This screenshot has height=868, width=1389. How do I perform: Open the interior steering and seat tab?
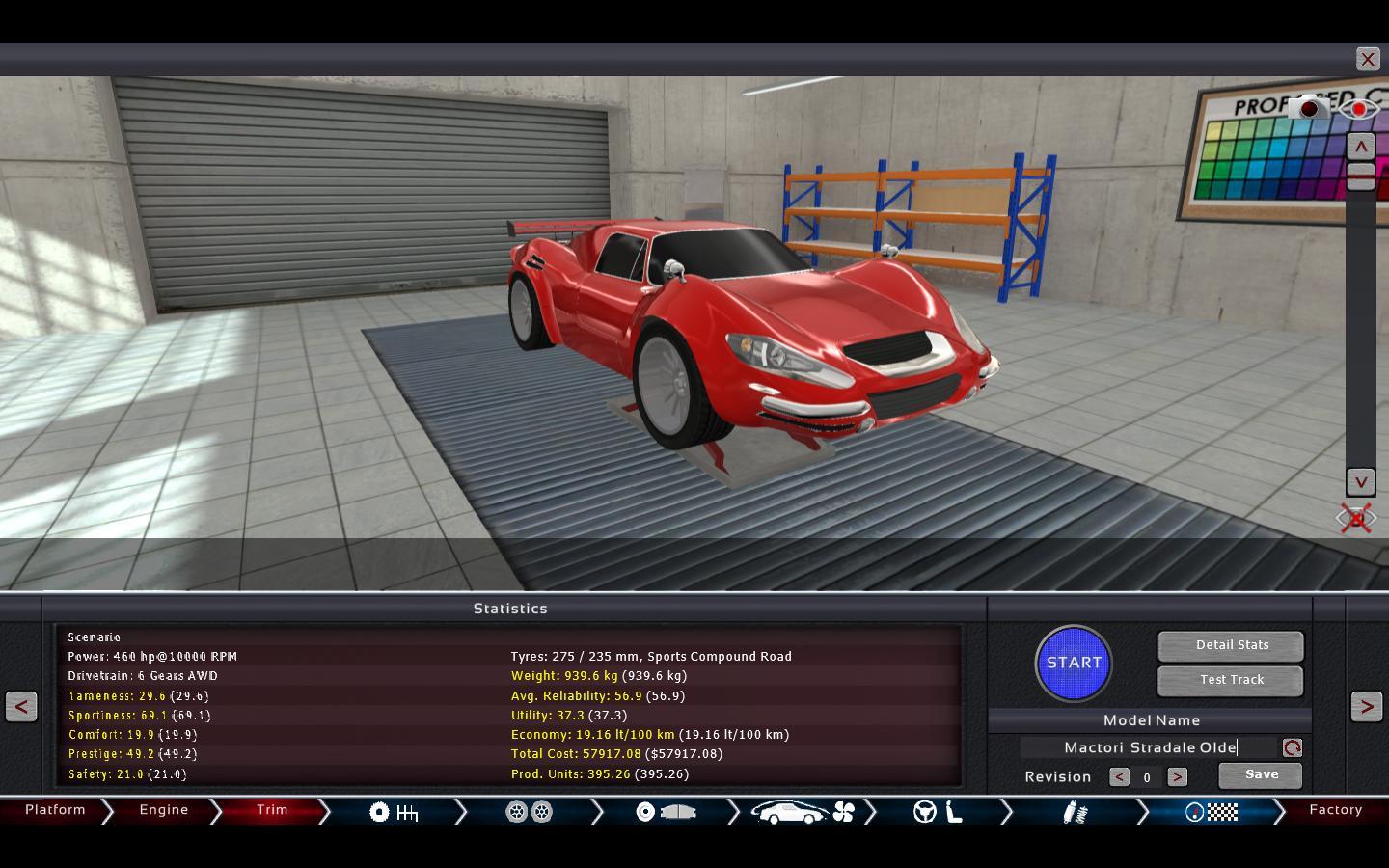[x=939, y=812]
